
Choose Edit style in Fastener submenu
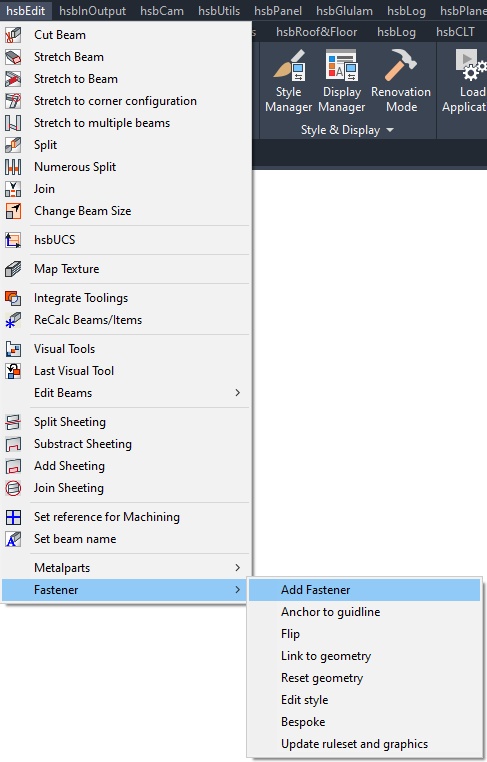click(364, 700)
